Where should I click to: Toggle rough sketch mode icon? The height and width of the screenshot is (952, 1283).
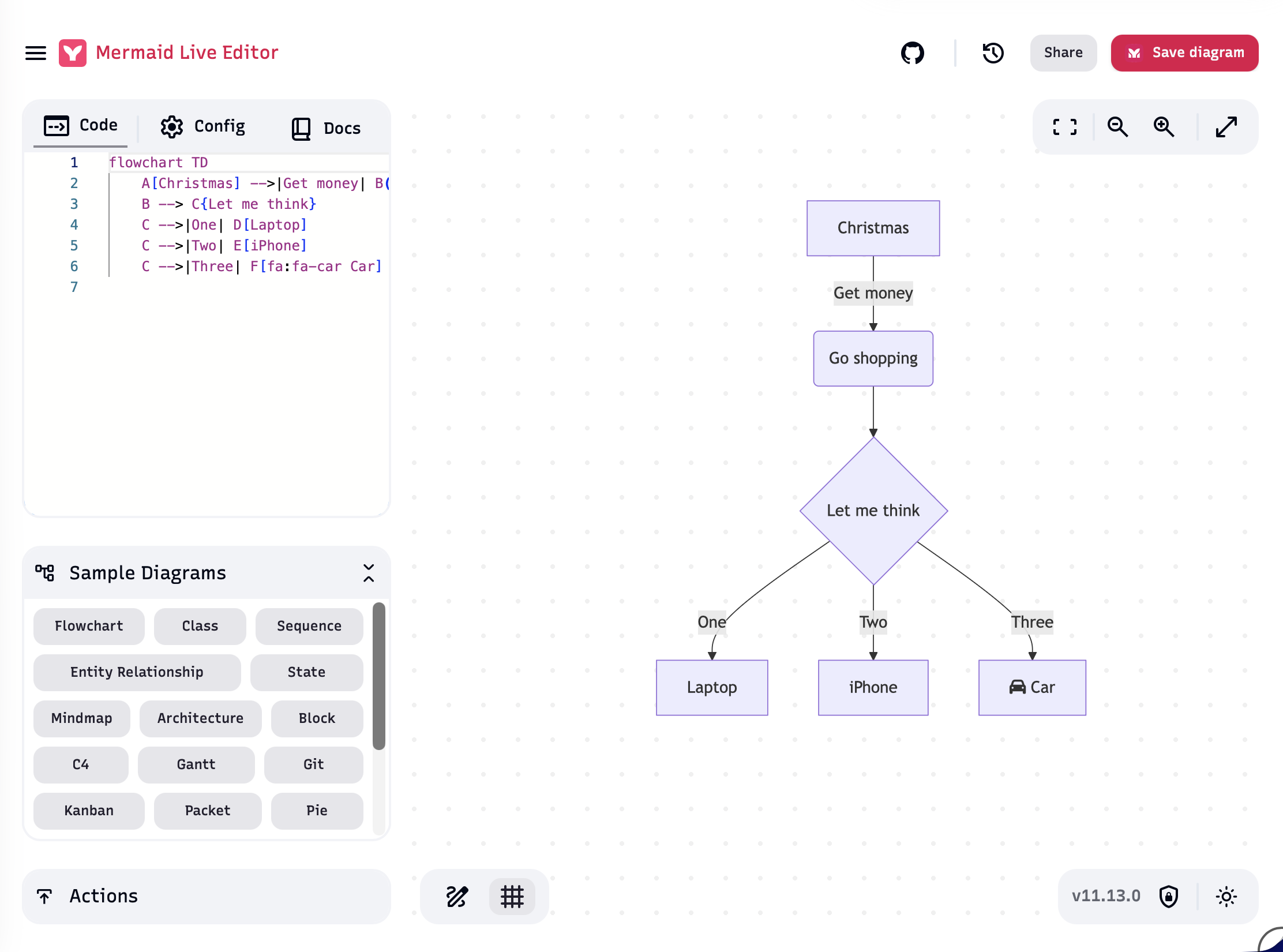[457, 896]
